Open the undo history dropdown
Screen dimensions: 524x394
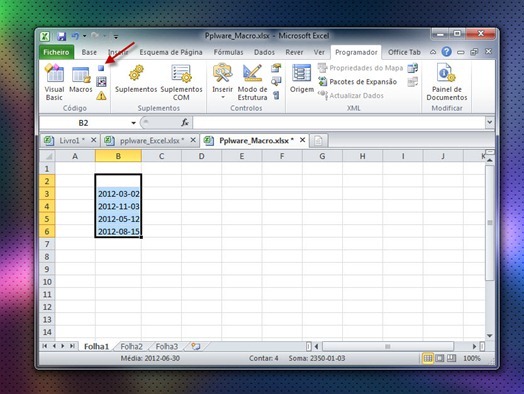point(85,36)
